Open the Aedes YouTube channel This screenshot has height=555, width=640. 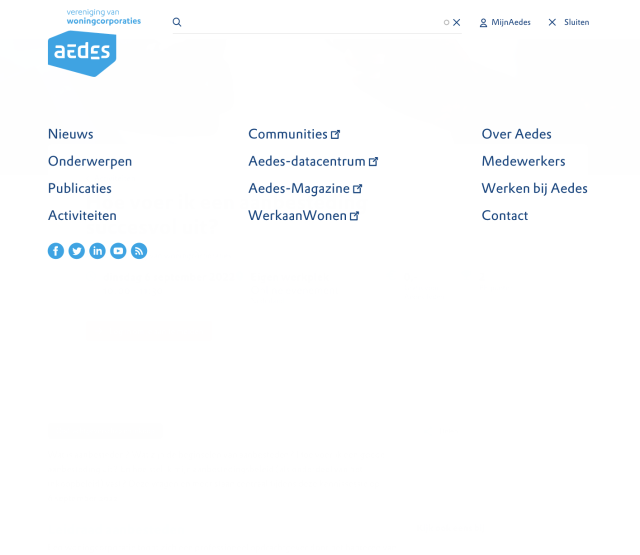118,251
